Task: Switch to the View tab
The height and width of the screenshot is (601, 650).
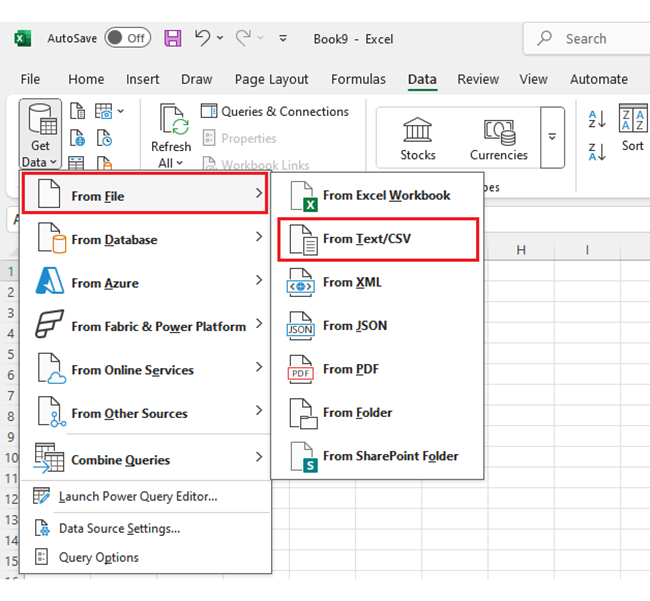Action: coord(534,79)
